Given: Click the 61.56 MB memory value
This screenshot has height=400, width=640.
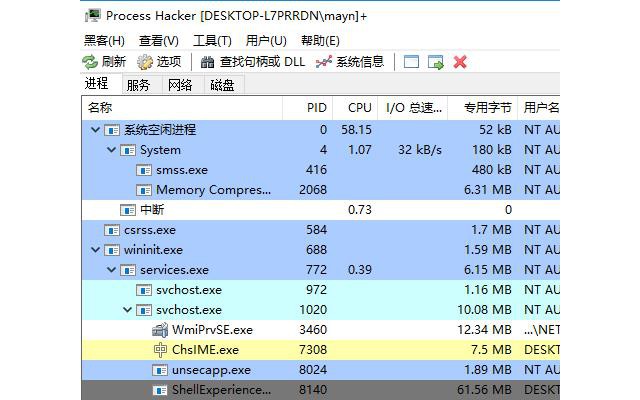Looking at the screenshot, I should (484, 390).
